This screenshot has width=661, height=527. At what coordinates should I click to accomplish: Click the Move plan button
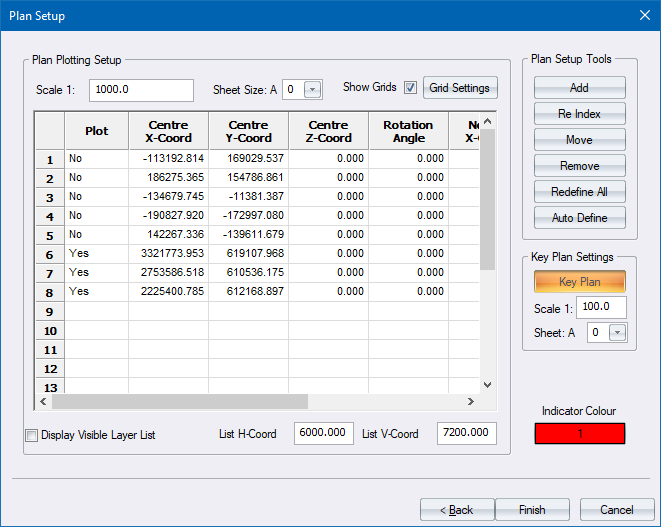click(579, 140)
